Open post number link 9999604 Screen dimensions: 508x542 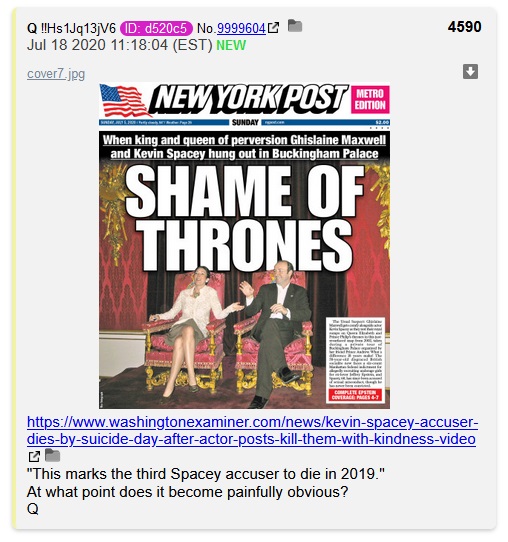pos(241,28)
